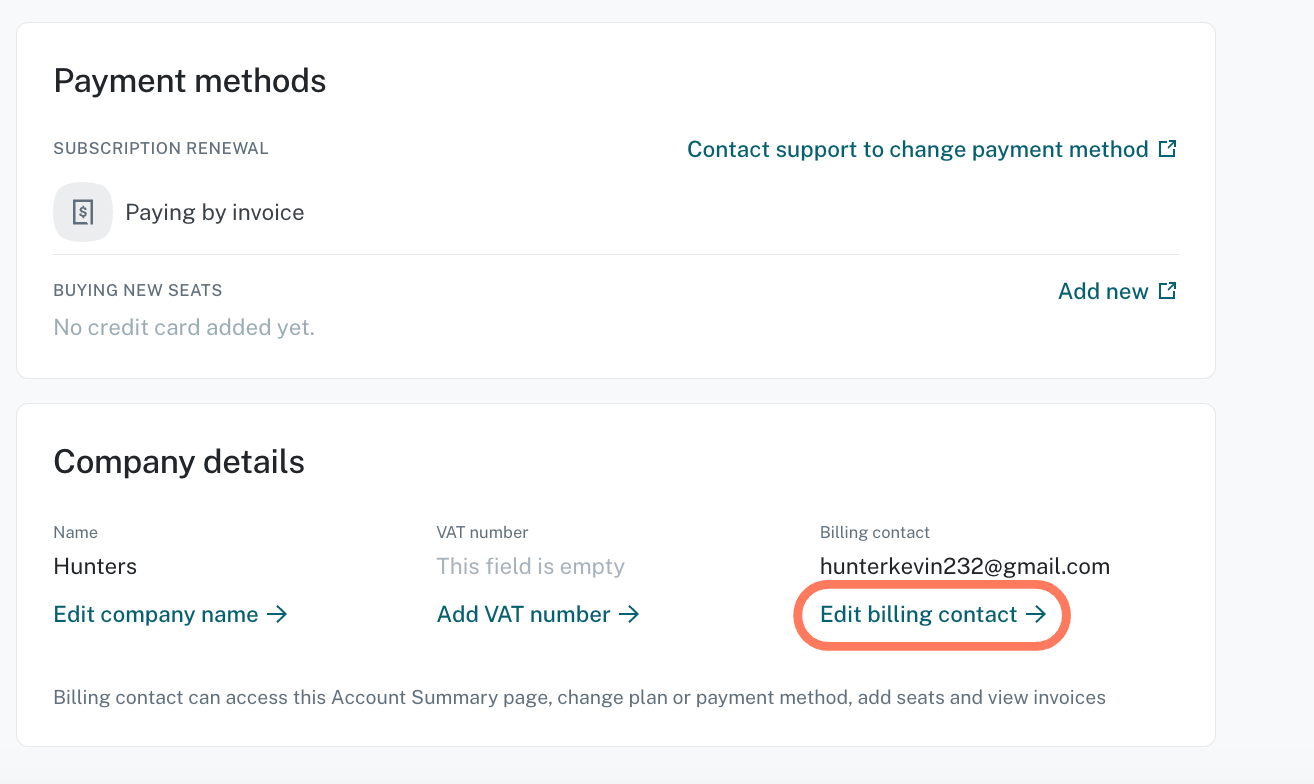Viewport: 1314px width, 784px height.
Task: Click external-link icon beside Contact support
Action: [x=1167, y=149]
